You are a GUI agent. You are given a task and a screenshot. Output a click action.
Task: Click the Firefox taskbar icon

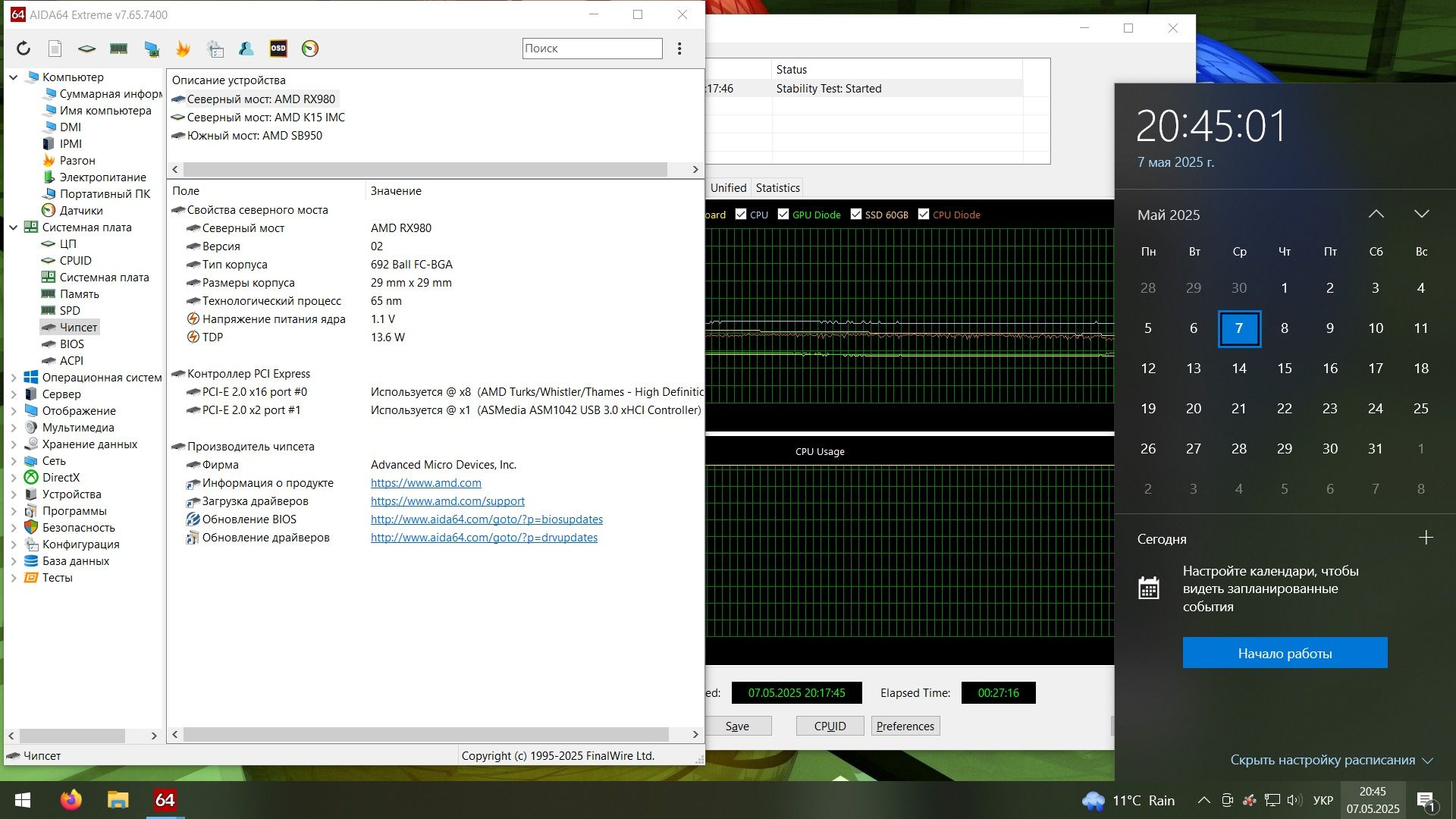pyautogui.click(x=71, y=800)
